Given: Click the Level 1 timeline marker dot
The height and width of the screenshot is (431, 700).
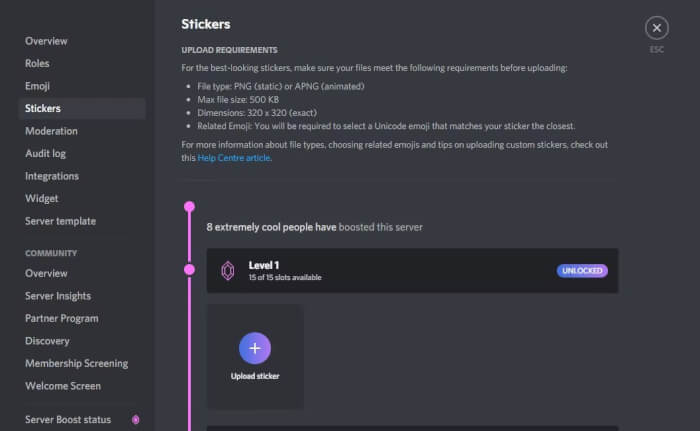Looking at the screenshot, I should [189, 270].
